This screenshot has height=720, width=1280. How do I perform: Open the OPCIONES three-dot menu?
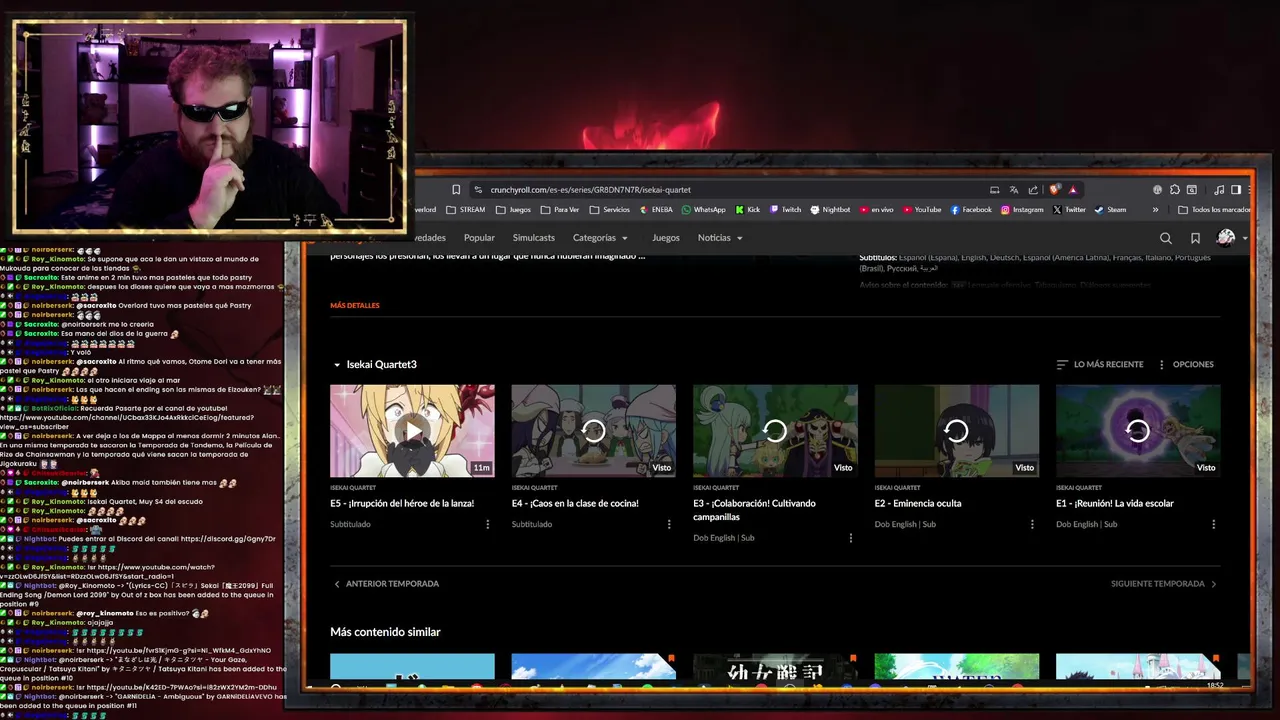coord(1185,365)
